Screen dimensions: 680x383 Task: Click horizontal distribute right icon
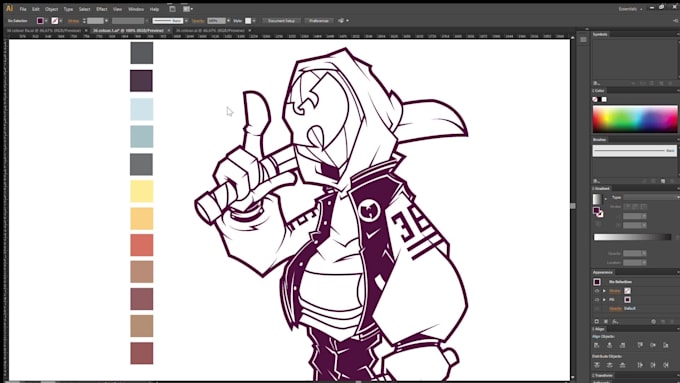coord(666,365)
